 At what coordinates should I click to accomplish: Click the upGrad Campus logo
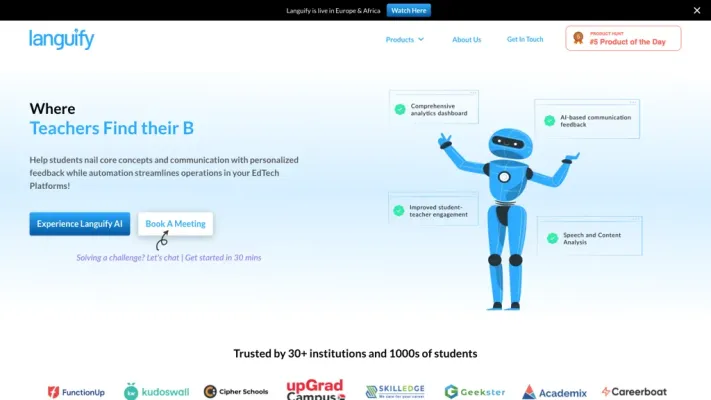[x=316, y=389]
